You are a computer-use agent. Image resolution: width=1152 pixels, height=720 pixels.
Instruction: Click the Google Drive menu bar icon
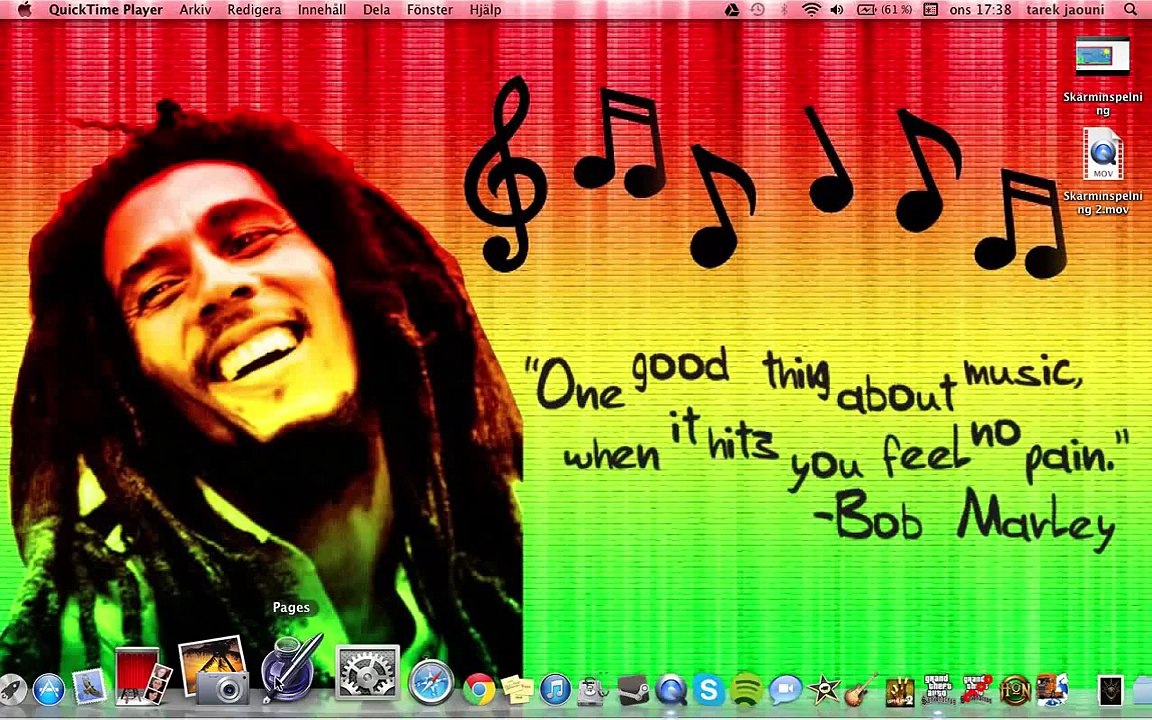(x=732, y=10)
